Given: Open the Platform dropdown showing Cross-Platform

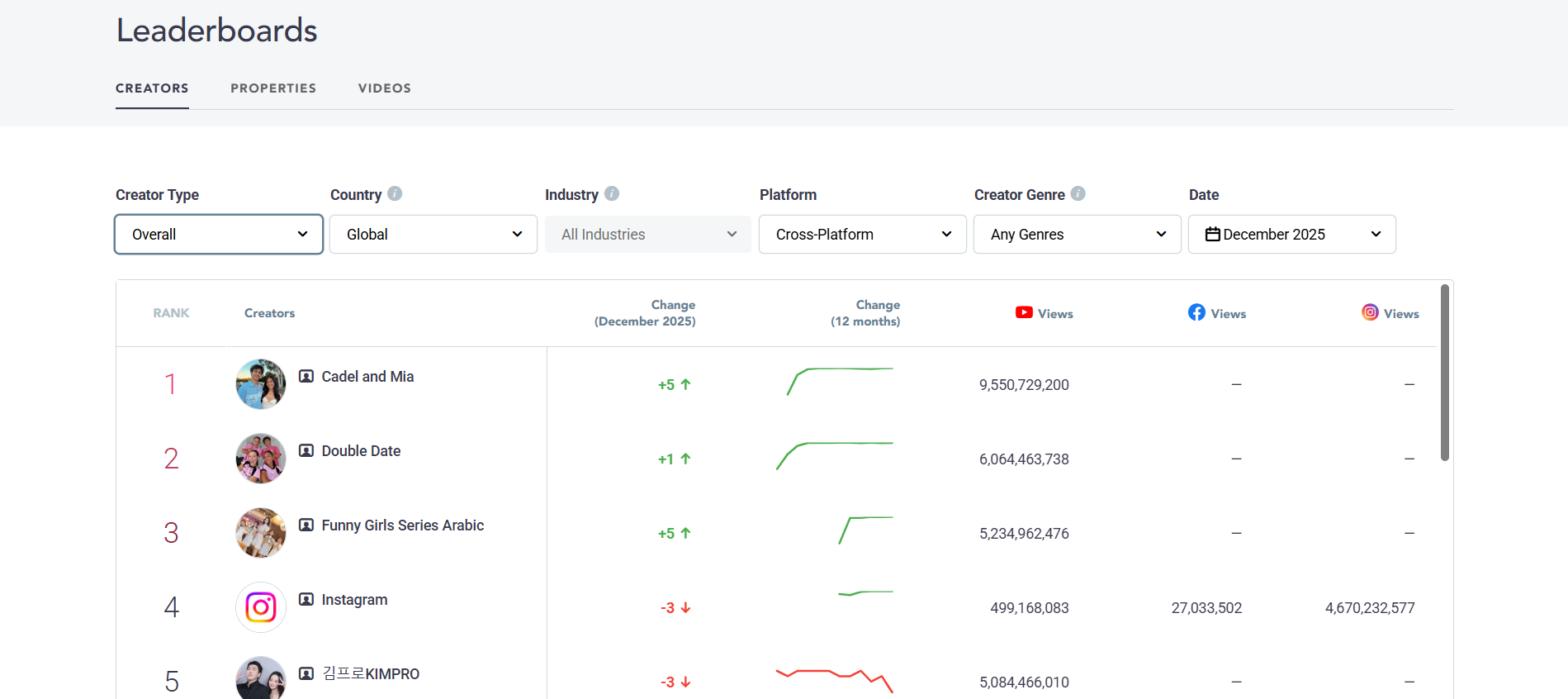Looking at the screenshot, I should click(863, 235).
